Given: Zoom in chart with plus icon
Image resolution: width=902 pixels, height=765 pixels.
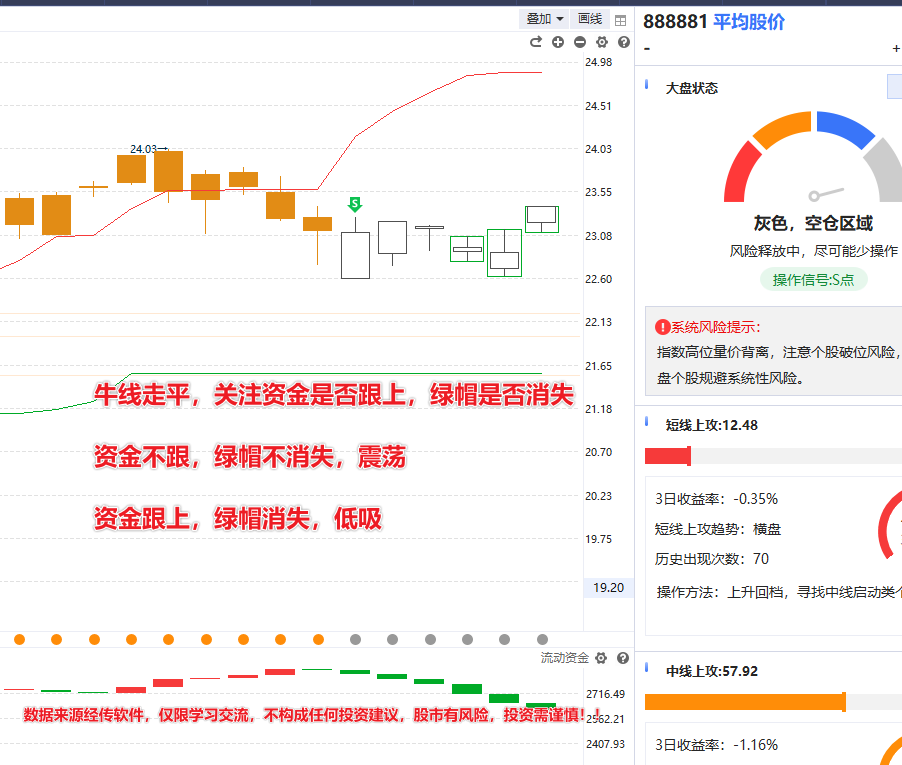Looking at the screenshot, I should pyautogui.click(x=558, y=42).
